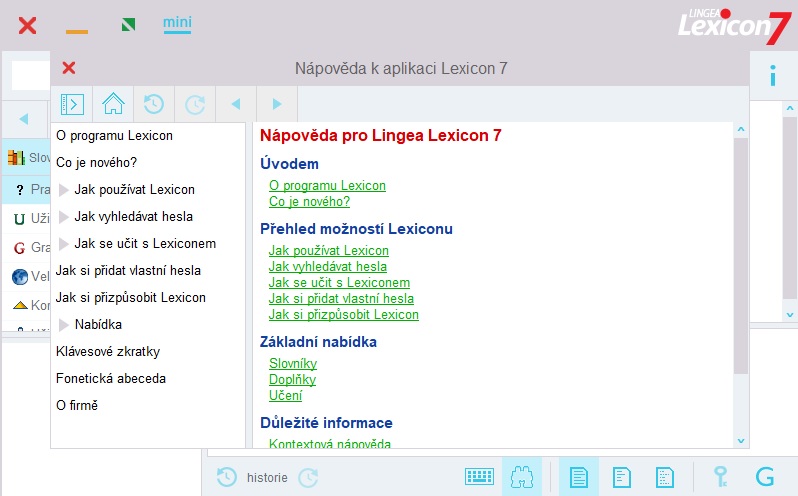Navigate back with left arrow in help toolbar
Screen dimensions: 798x496
point(236,104)
